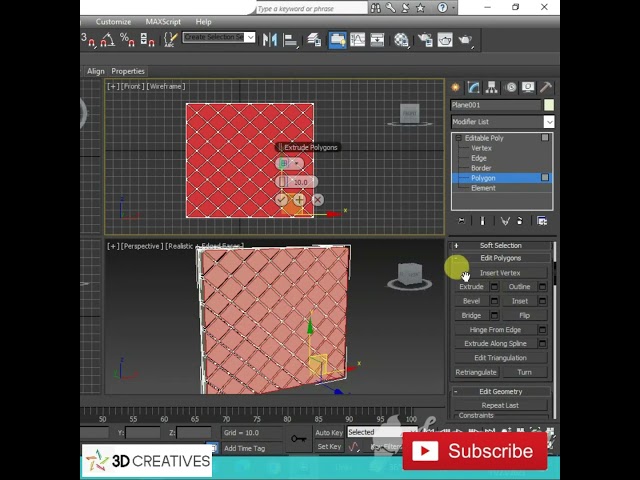Open Rendered Frame Window icon
This screenshot has width=640, height=480.
445,40
